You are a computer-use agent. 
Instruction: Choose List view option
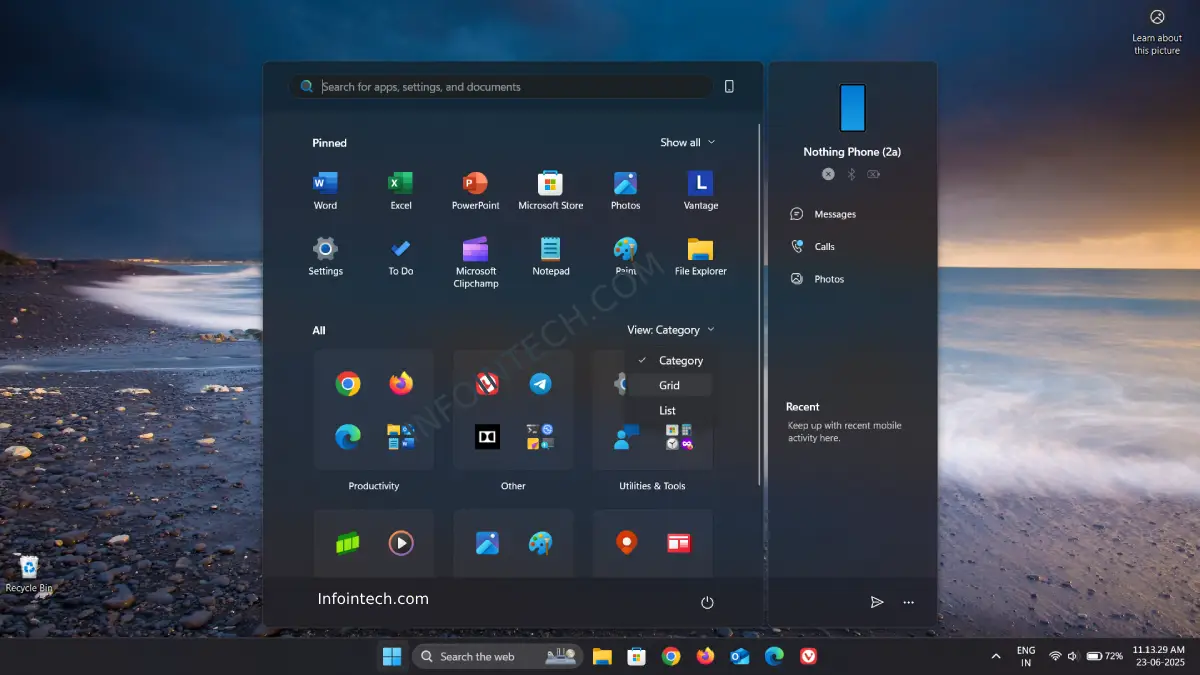670,410
